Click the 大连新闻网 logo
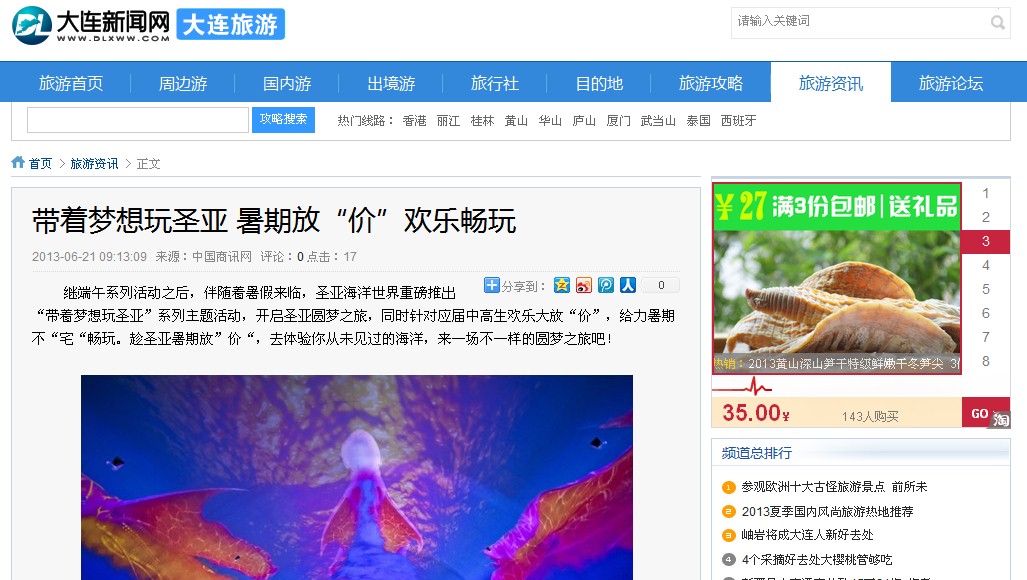The width and height of the screenshot is (1027, 580). tap(91, 25)
